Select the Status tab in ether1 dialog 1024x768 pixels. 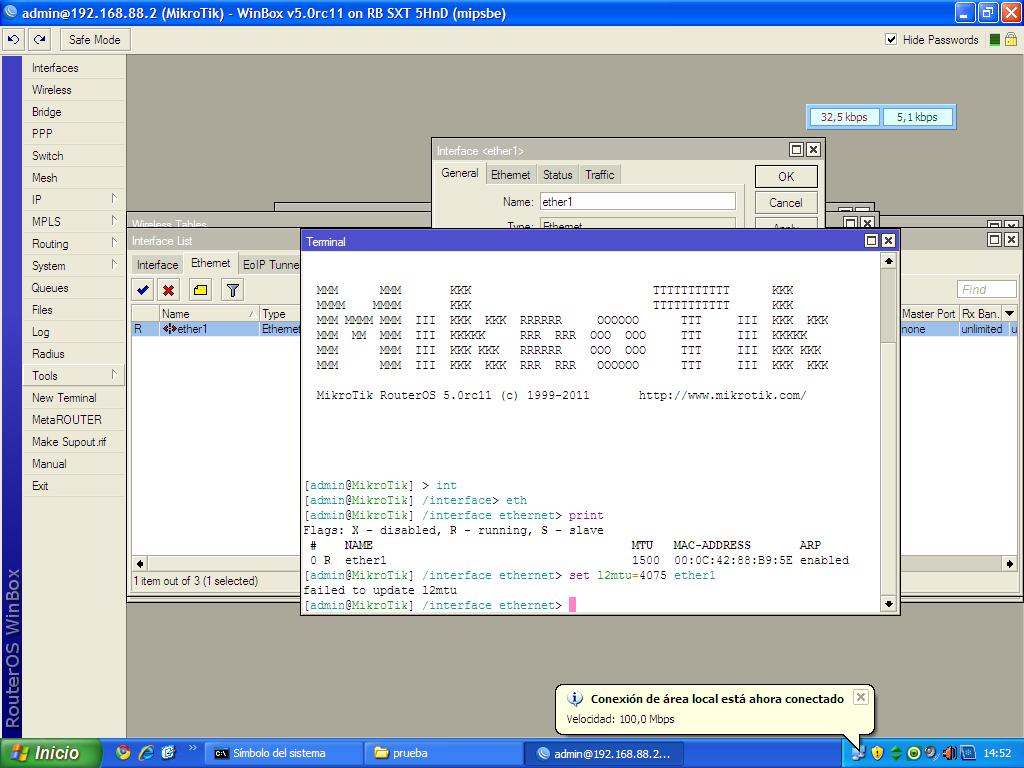click(x=558, y=174)
